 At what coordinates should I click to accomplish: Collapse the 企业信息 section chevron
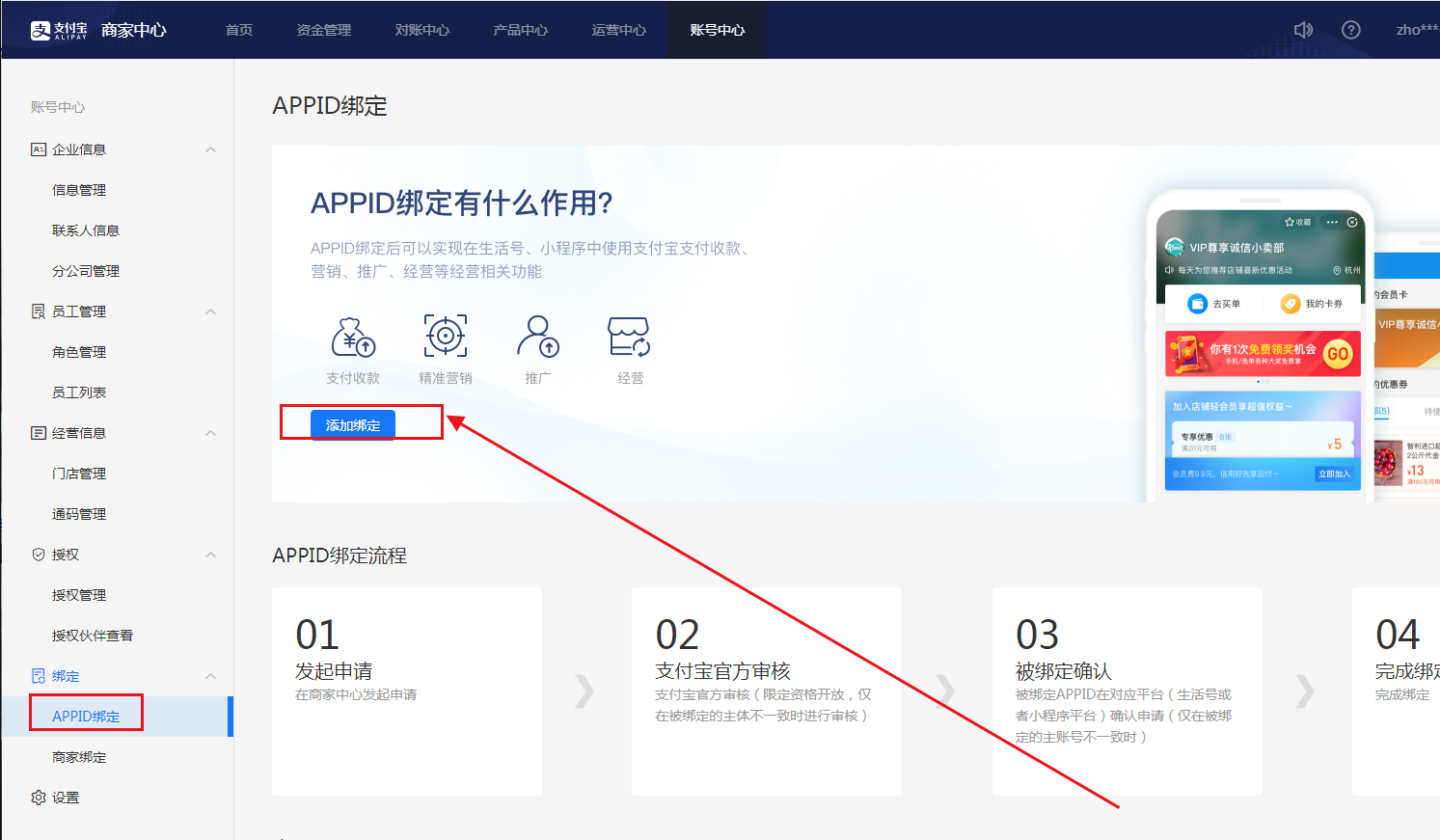point(210,149)
